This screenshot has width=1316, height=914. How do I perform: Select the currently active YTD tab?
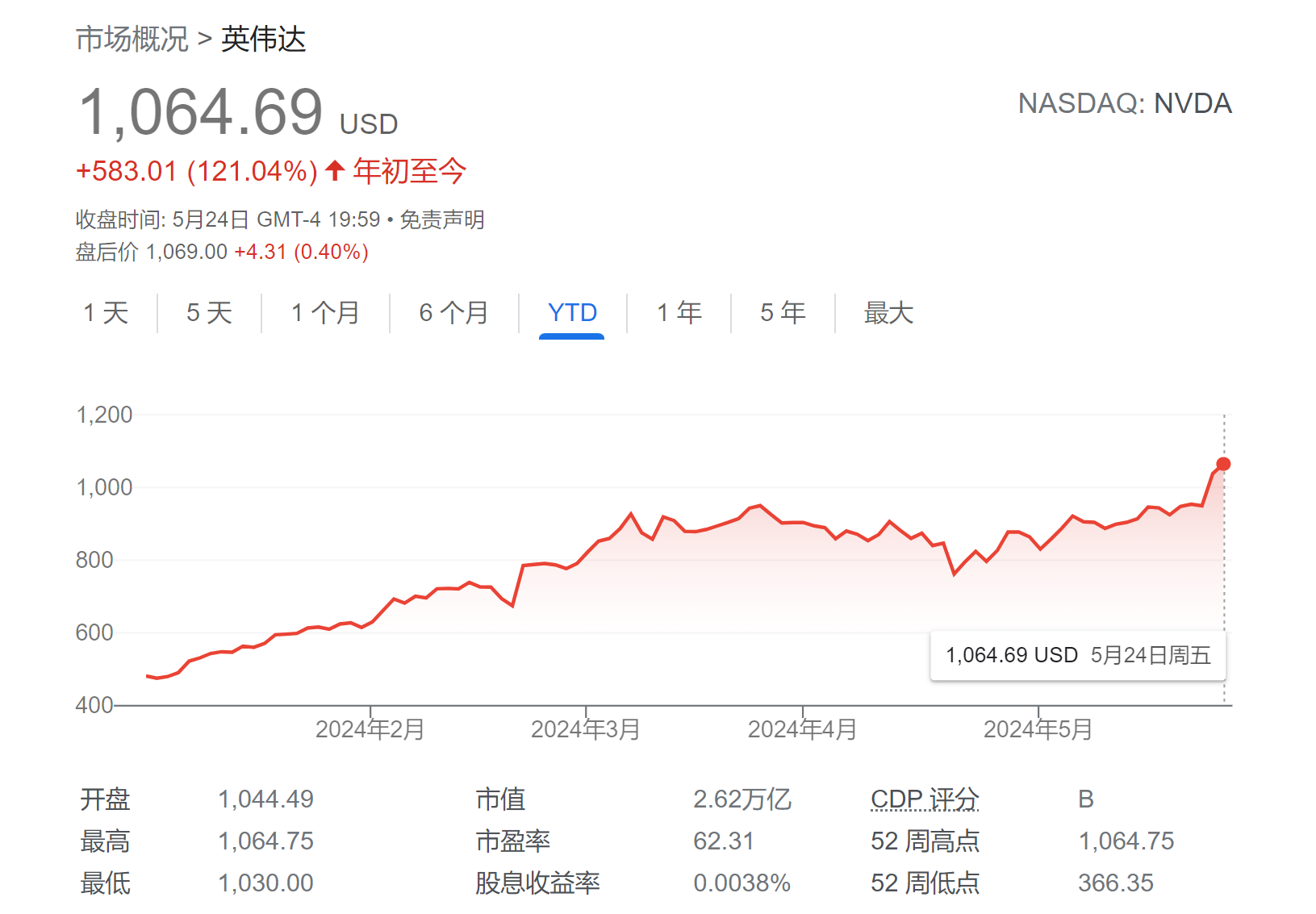(571, 314)
